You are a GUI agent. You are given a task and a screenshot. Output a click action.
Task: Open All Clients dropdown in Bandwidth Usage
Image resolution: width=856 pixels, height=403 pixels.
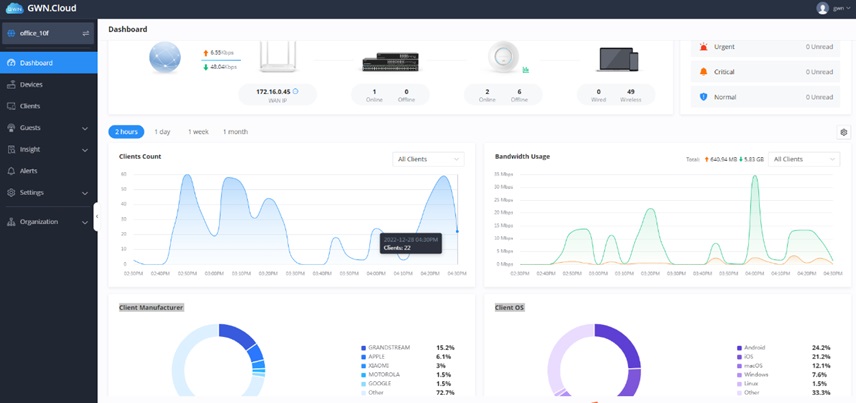[x=804, y=159]
